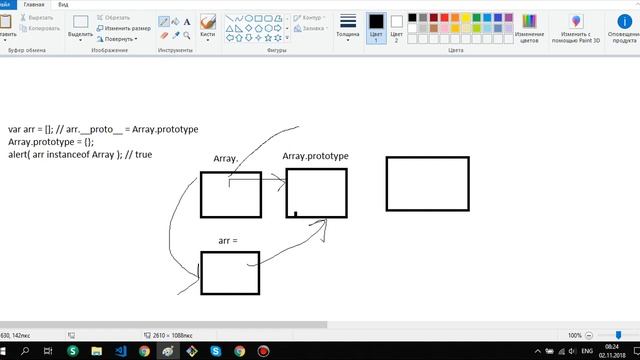The image size is (640, 360).
Task: Open the Файл menu tab
Action: point(6,4)
